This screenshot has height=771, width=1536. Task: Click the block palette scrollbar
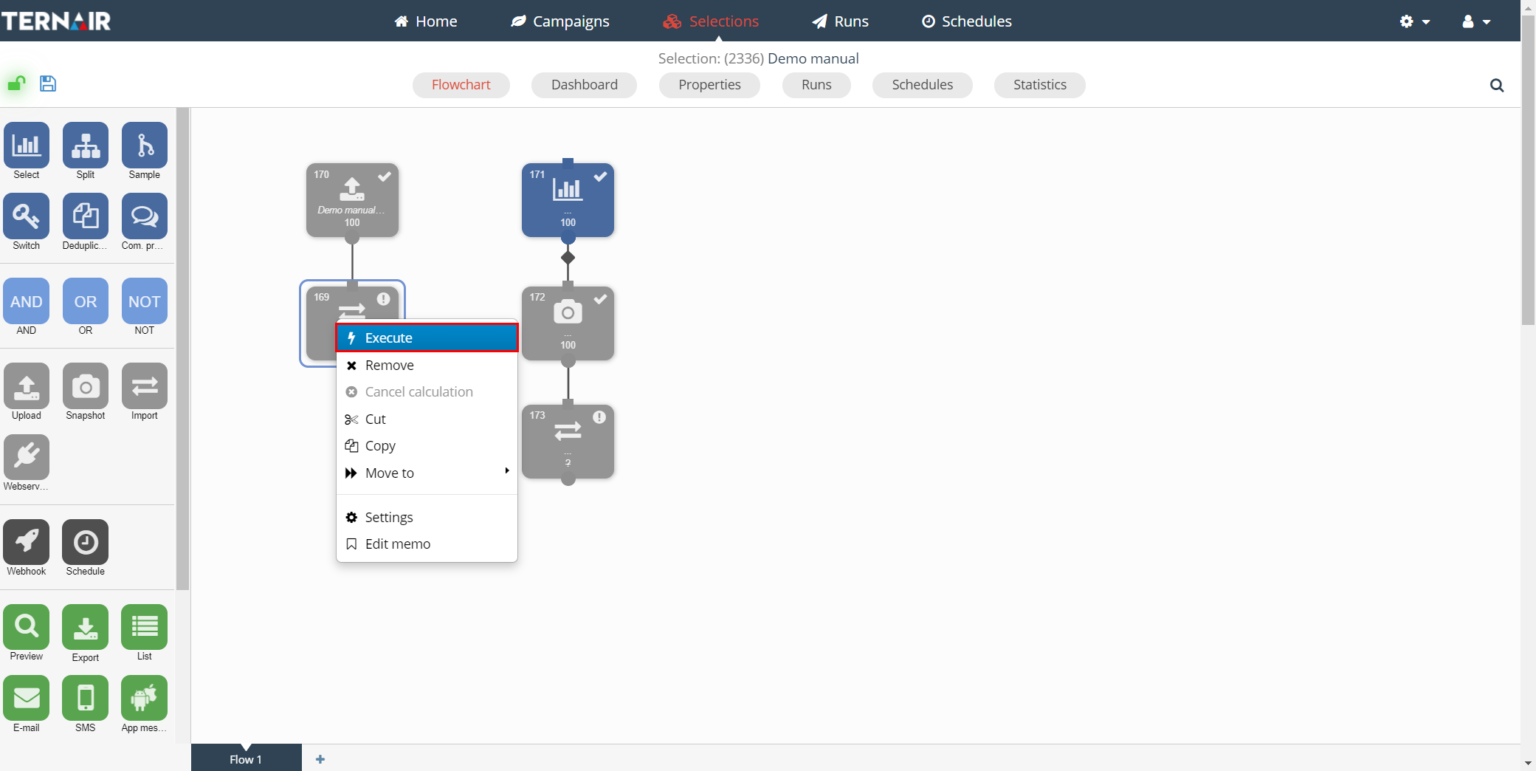coord(182,349)
